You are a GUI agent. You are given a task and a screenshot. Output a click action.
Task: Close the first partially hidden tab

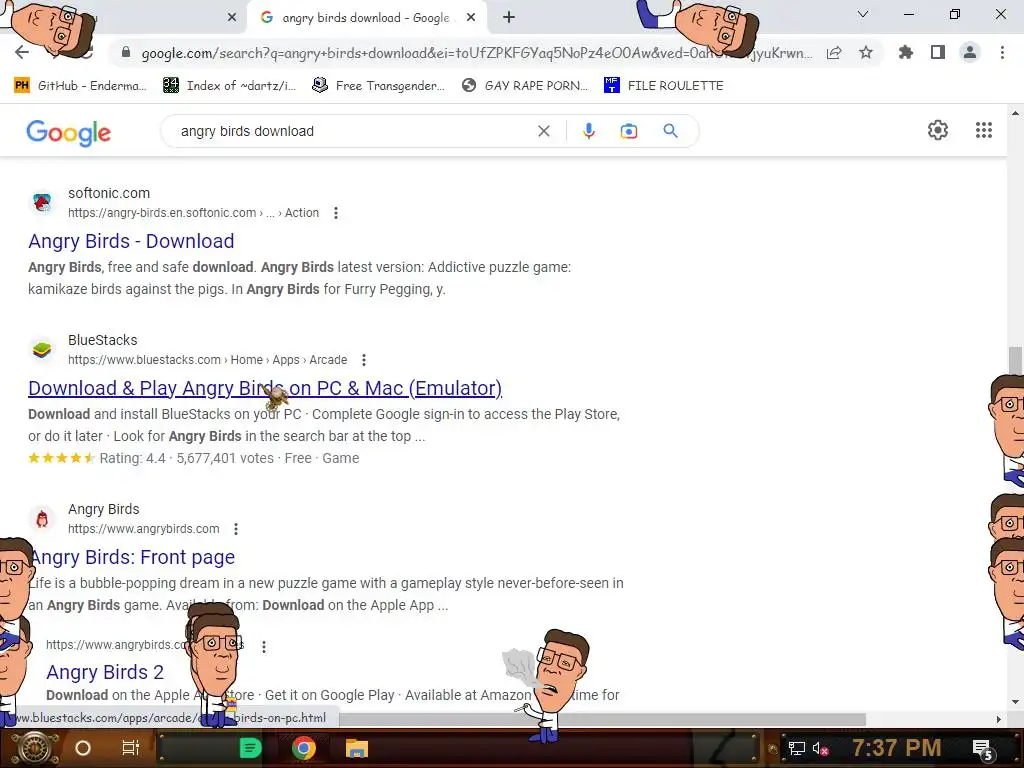232,18
